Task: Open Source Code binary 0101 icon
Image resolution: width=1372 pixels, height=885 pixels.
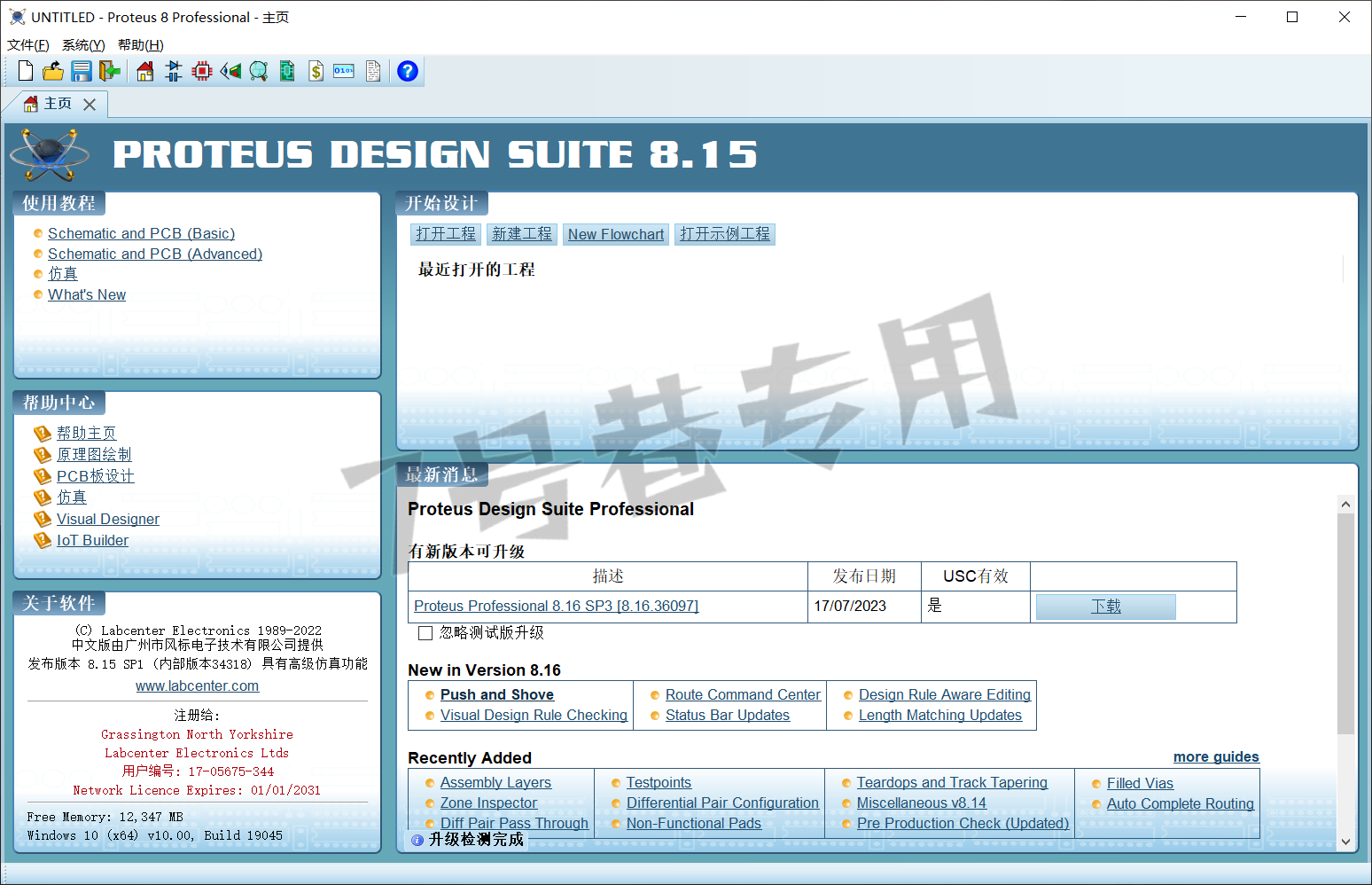Action: click(x=344, y=71)
